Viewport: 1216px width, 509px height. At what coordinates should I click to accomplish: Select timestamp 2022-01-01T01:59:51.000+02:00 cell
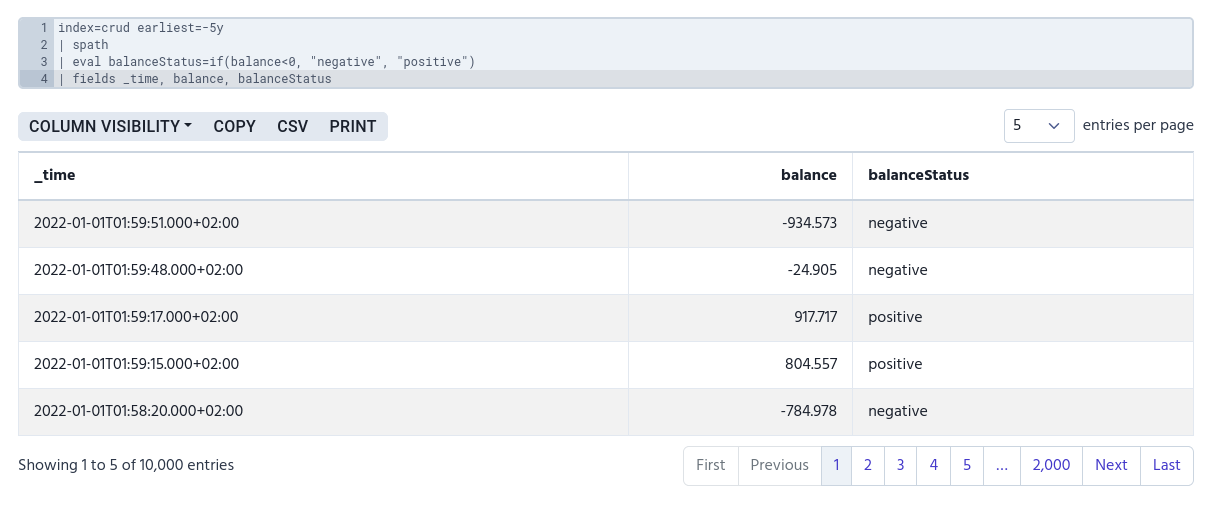(x=323, y=223)
